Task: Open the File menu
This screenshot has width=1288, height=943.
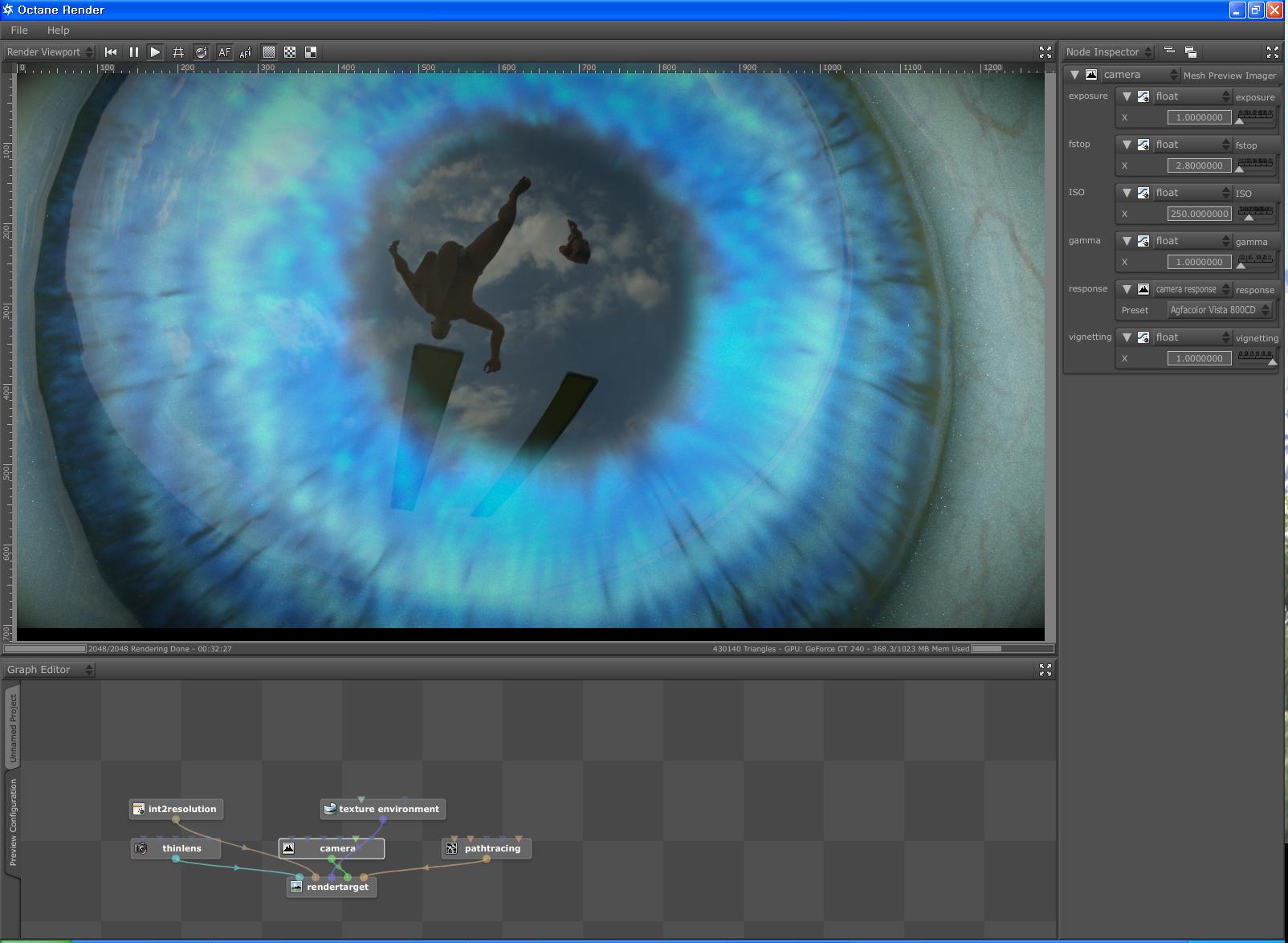Action: tap(19, 30)
